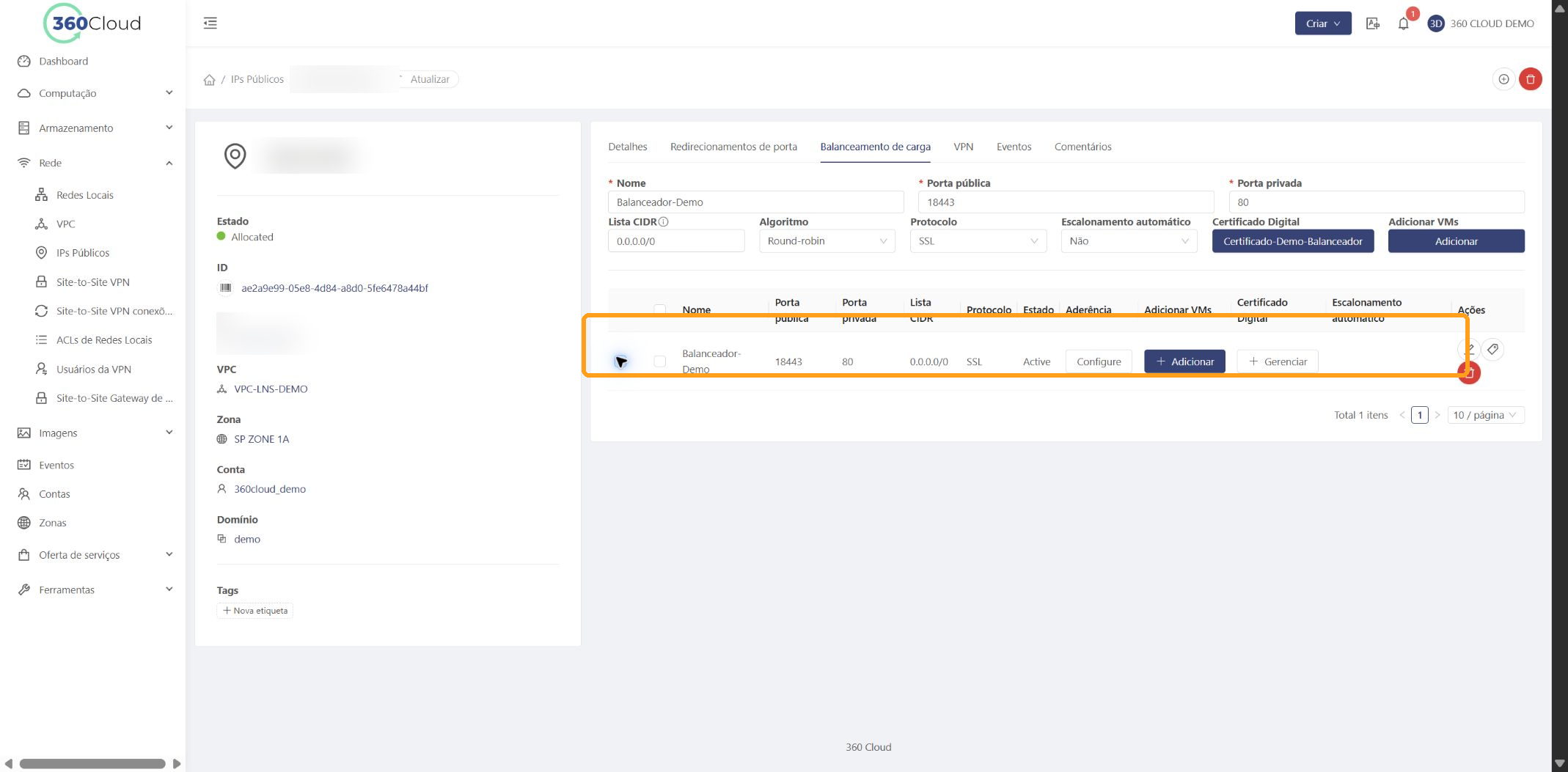Click the Configure button in Aderência column
This screenshot has width=1568, height=772.
pyautogui.click(x=1098, y=361)
